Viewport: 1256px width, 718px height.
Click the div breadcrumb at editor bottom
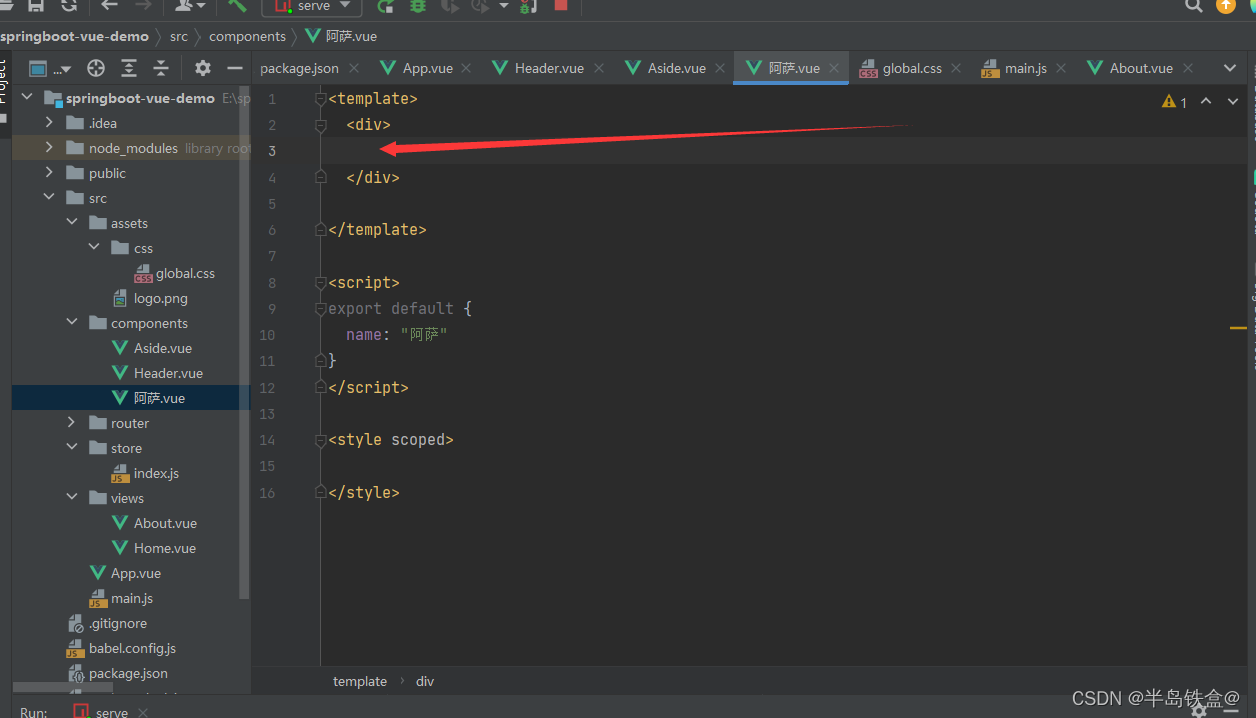[x=425, y=681]
